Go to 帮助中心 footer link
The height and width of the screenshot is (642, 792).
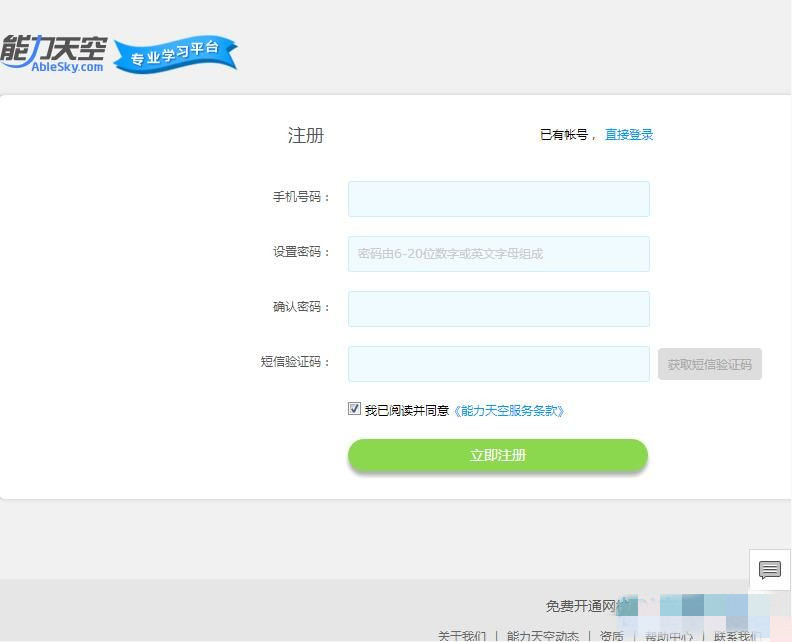pos(669,636)
